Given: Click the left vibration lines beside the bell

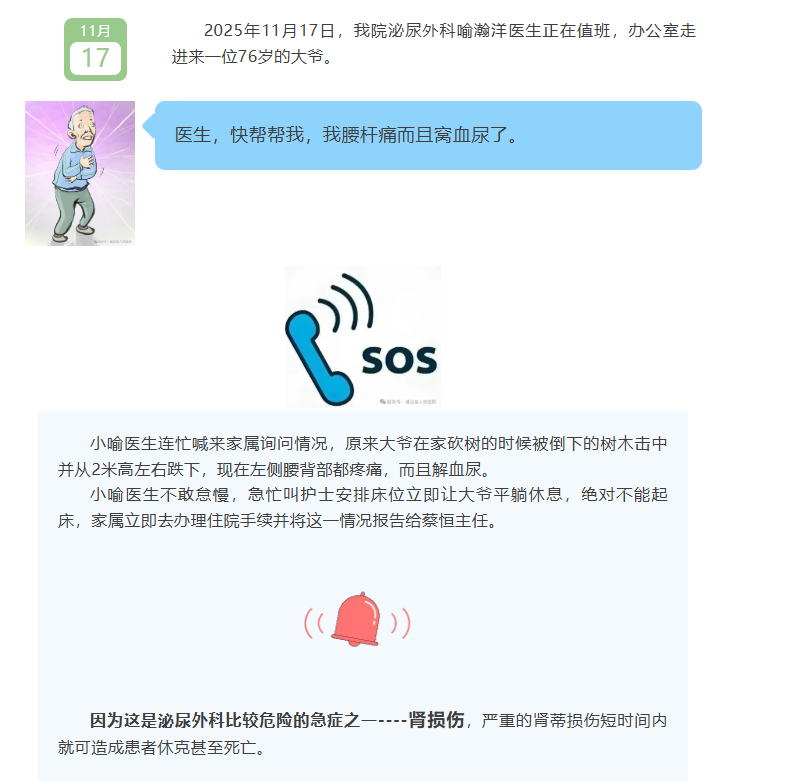Looking at the screenshot, I should tap(314, 623).
